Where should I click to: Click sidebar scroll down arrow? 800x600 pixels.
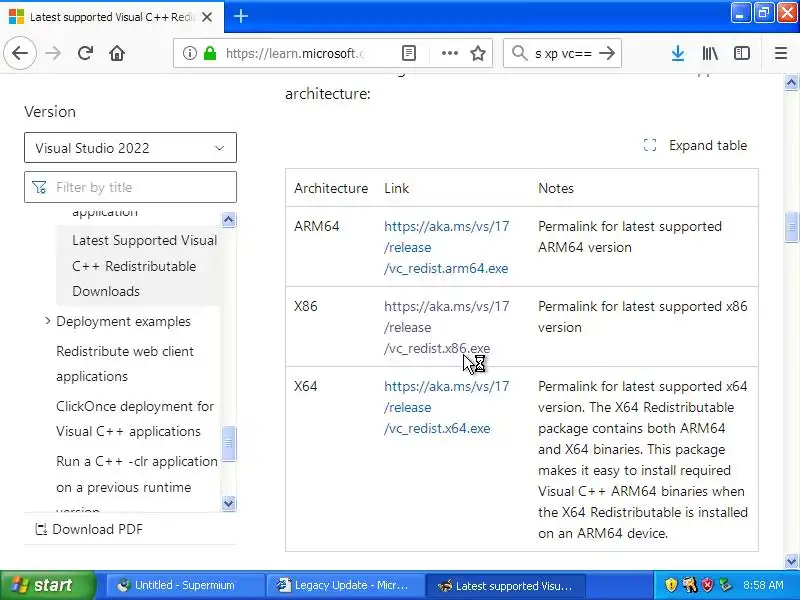click(x=229, y=503)
